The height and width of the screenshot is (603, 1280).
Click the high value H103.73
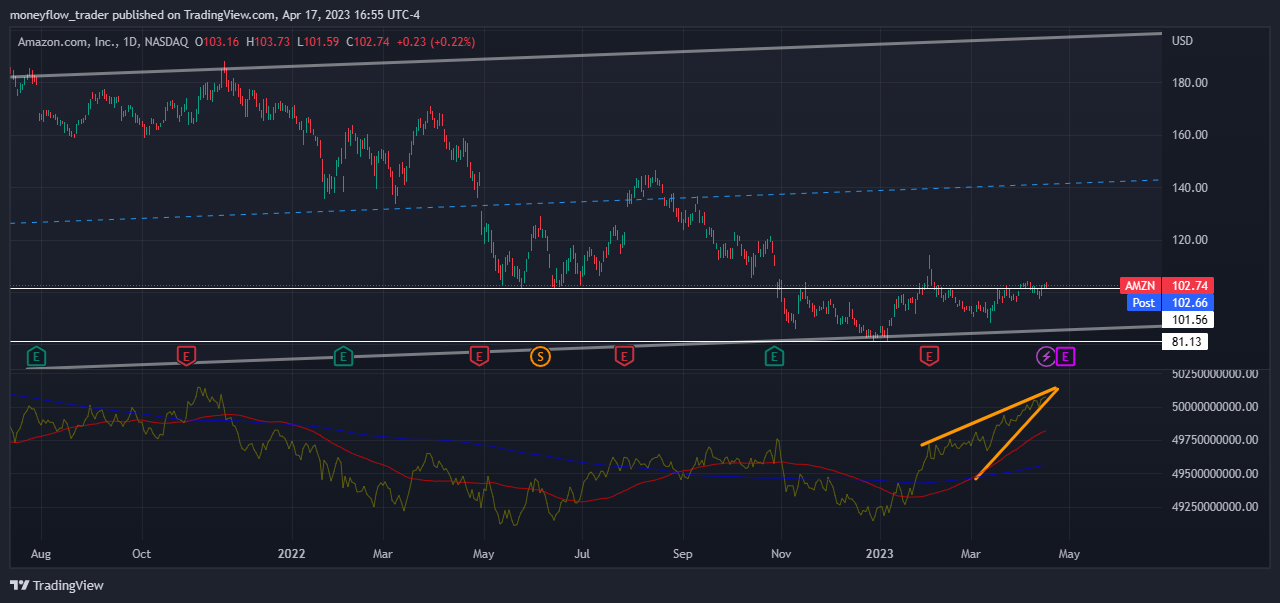[x=268, y=41]
